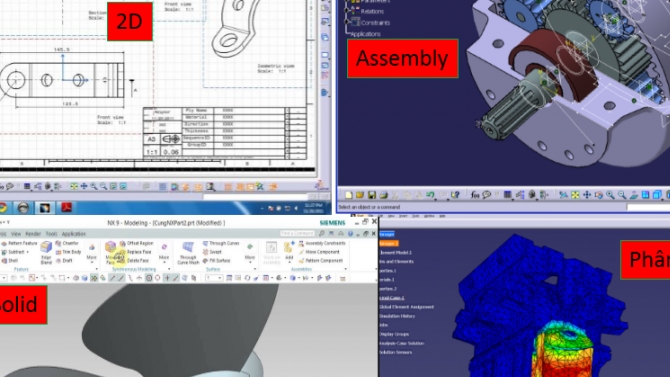Viewport: 670px width, 377px height.
Task: Expand Assemblies group options arrow in NX
Action: pyautogui.click(x=345, y=269)
